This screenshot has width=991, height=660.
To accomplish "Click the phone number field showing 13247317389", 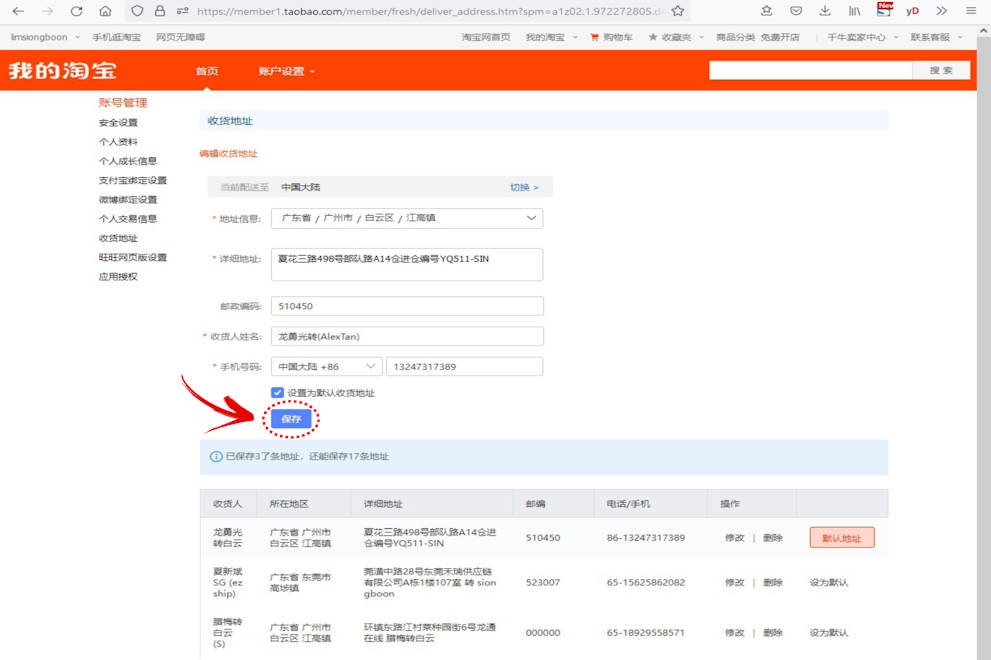I will tap(465, 367).
